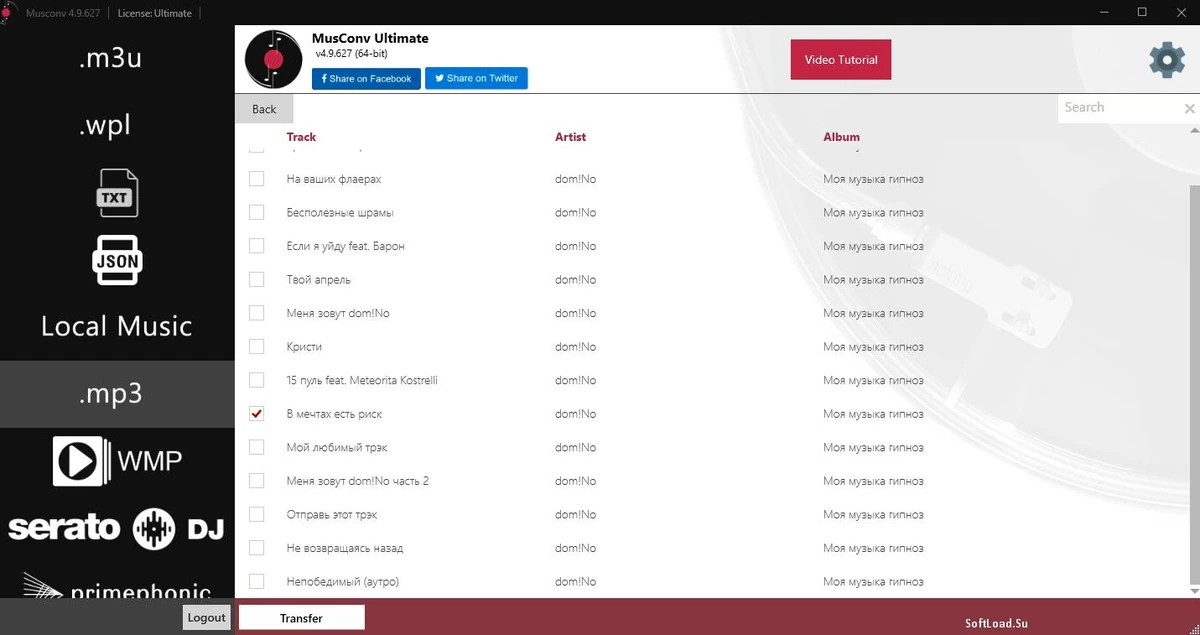
Task: Open the Video Tutorial
Action: [x=841, y=60]
